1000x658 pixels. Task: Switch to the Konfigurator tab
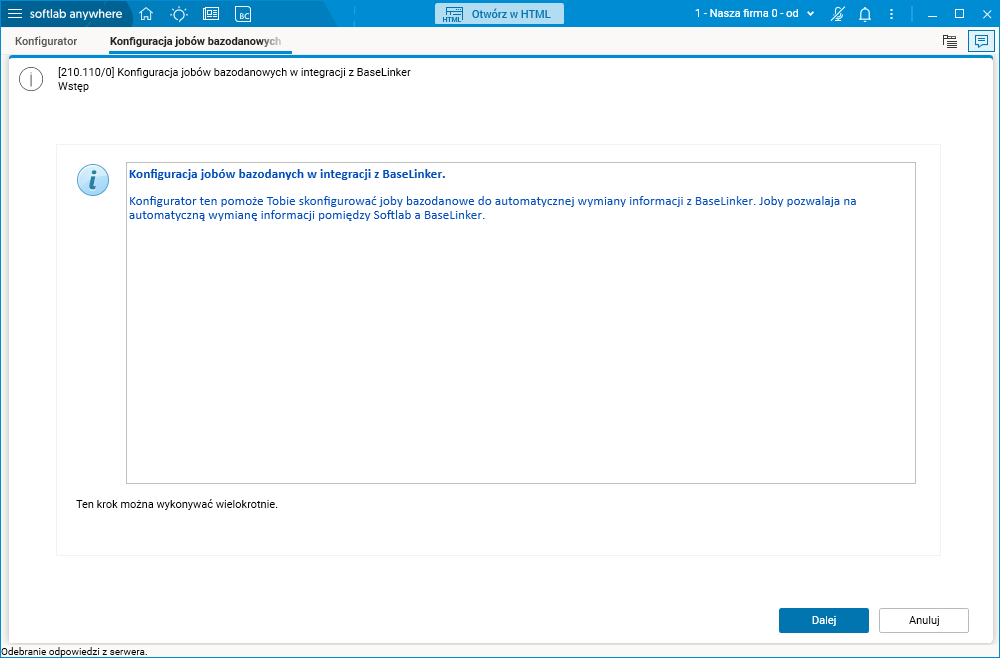point(46,41)
